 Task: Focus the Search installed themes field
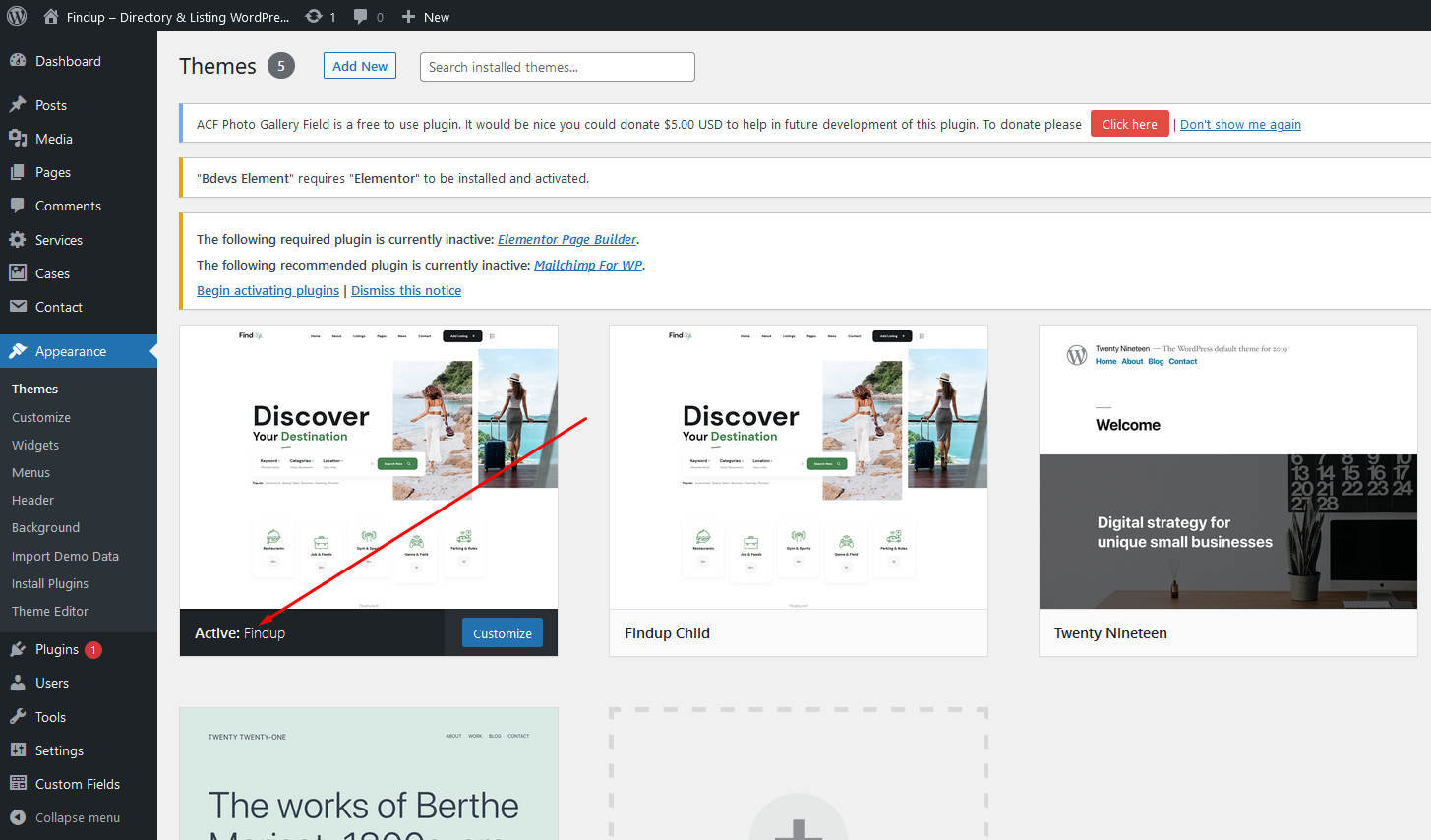[x=557, y=67]
